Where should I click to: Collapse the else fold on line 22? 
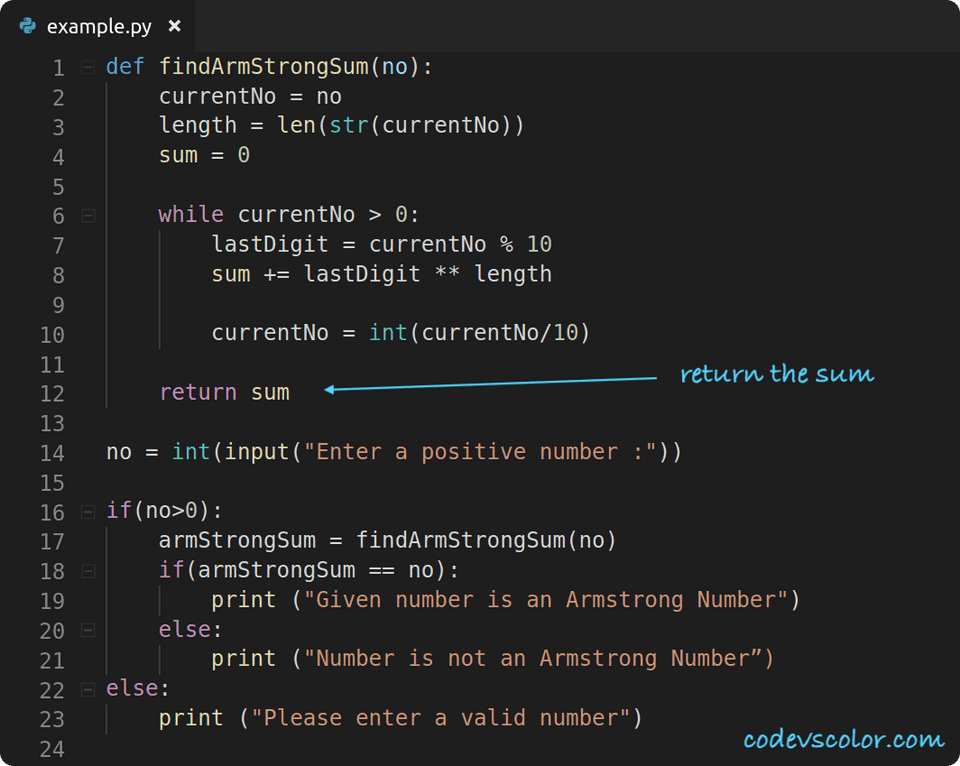click(88, 690)
